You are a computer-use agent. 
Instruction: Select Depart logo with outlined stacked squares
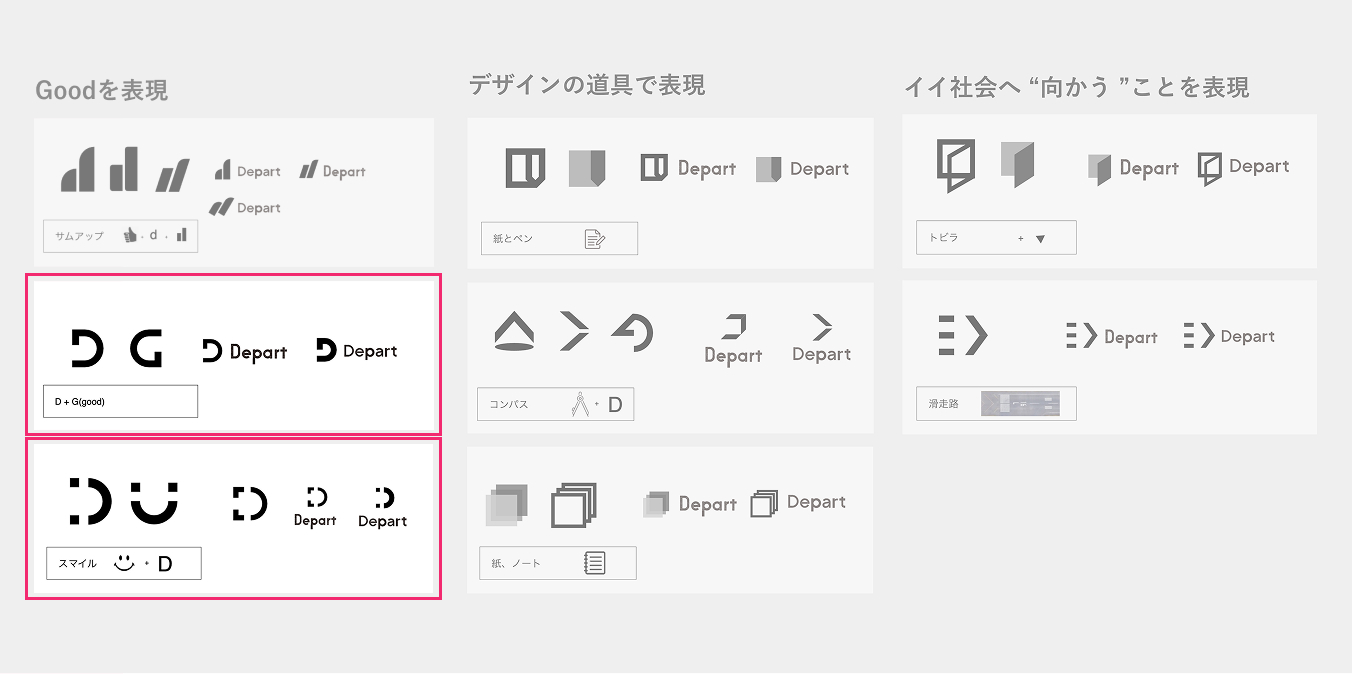point(798,503)
